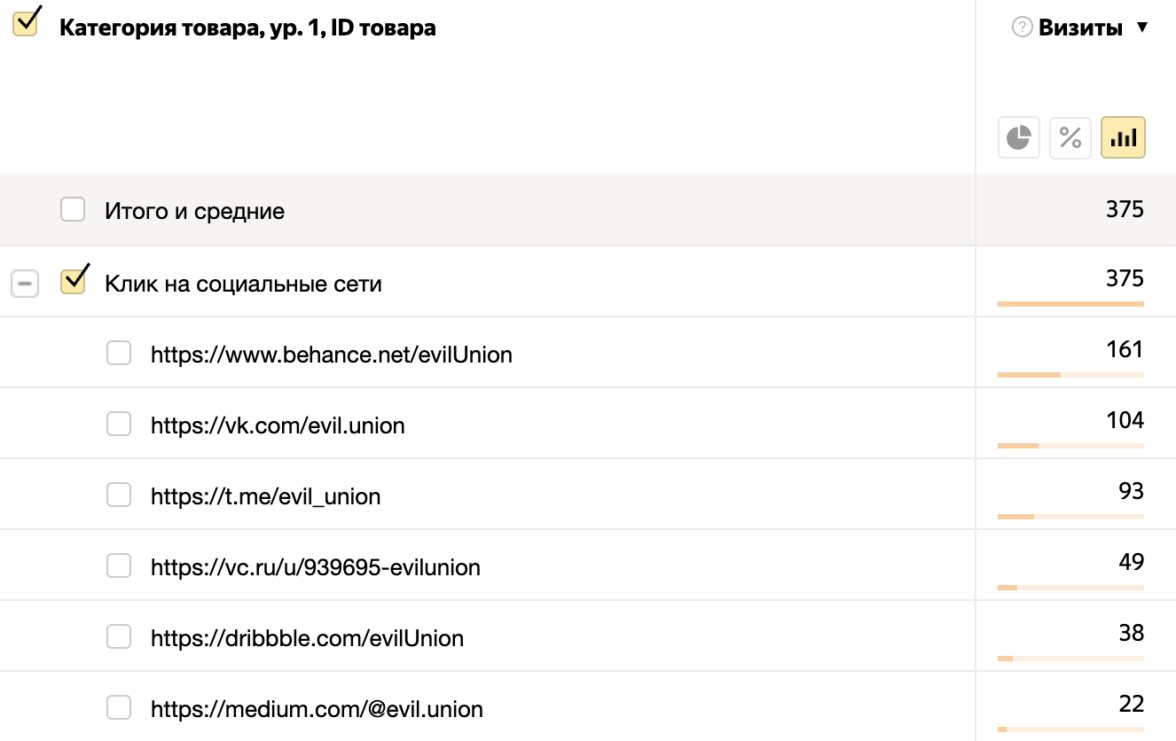Image resolution: width=1176 pixels, height=741 pixels.
Task: Open the https://www.behance.net/evilUnion link
Action: tap(331, 354)
